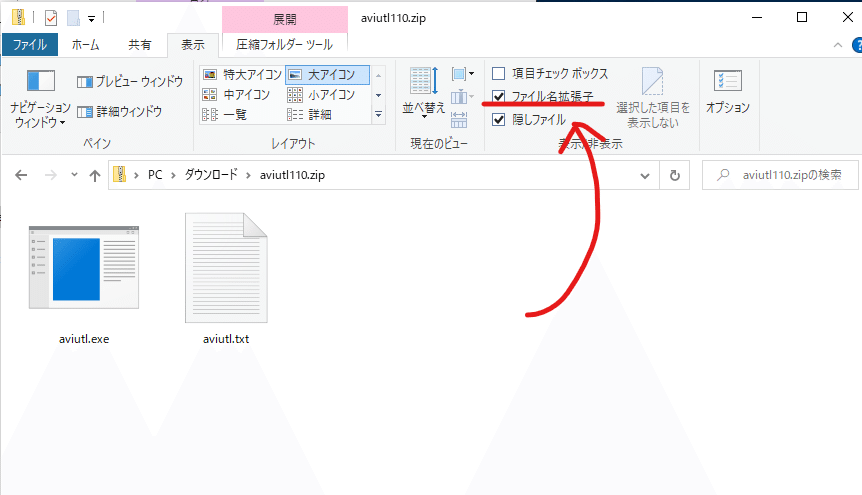Toggle the 詳細ウィンドウ pane

click(120, 112)
